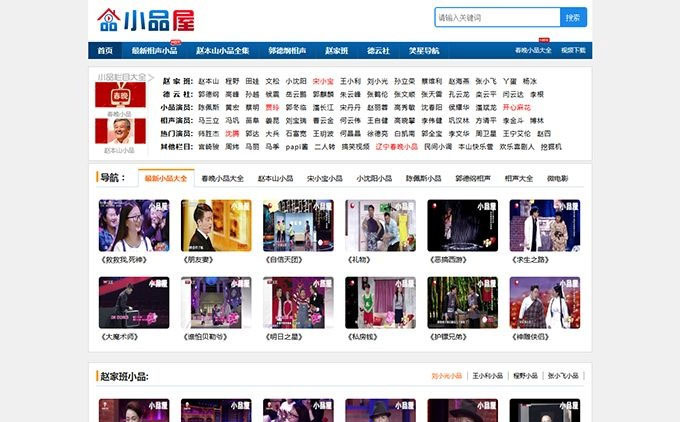This screenshot has width=680, height=422.
Task: Switch to the 赵本山小品 tab
Action: coord(275,178)
